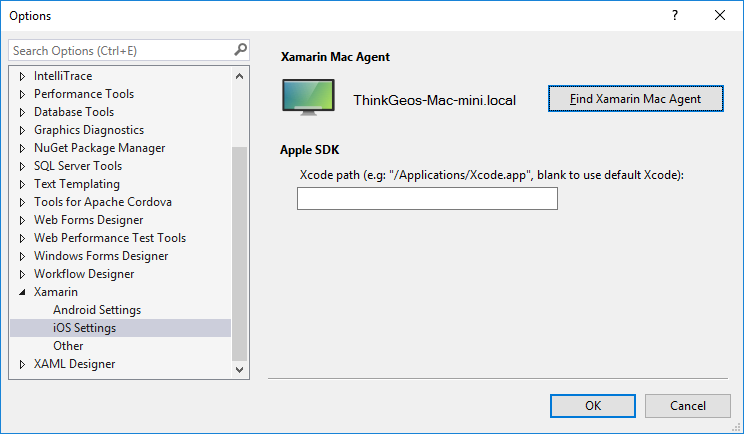
Task: Cancel the Options dialog
Action: pos(687,405)
